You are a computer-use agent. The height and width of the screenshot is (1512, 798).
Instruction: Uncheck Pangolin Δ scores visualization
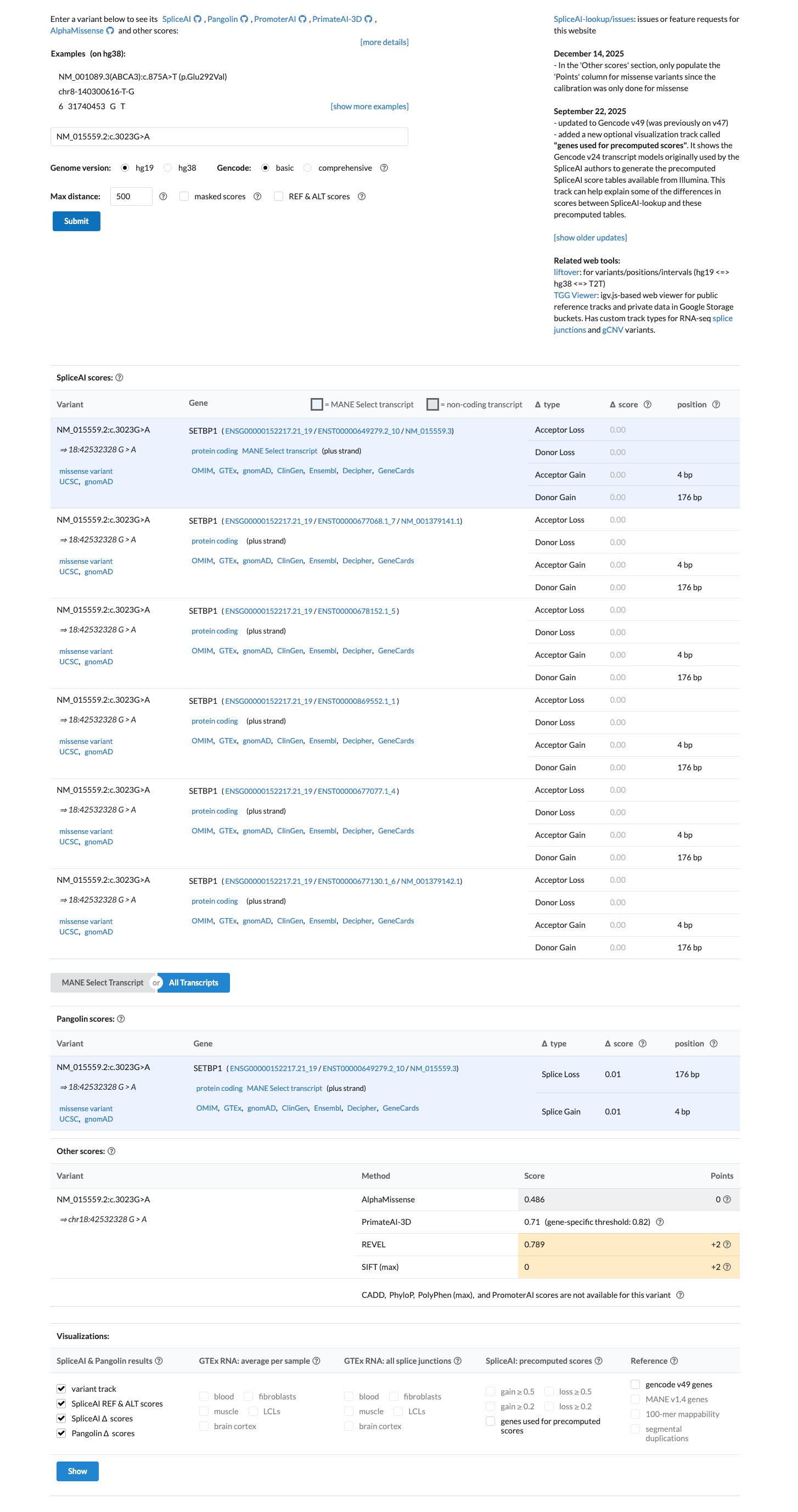[x=61, y=1433]
